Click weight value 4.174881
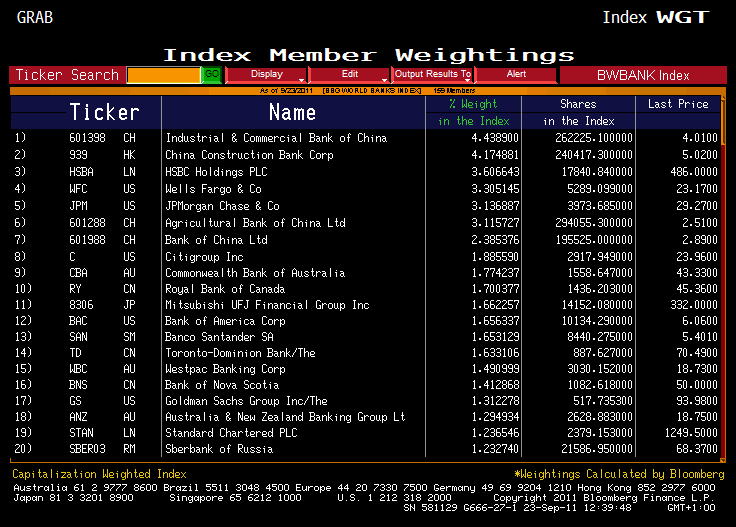 (x=495, y=155)
